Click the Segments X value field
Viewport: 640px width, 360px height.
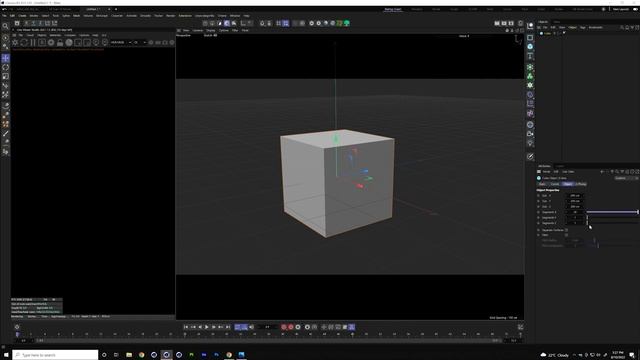coord(575,212)
